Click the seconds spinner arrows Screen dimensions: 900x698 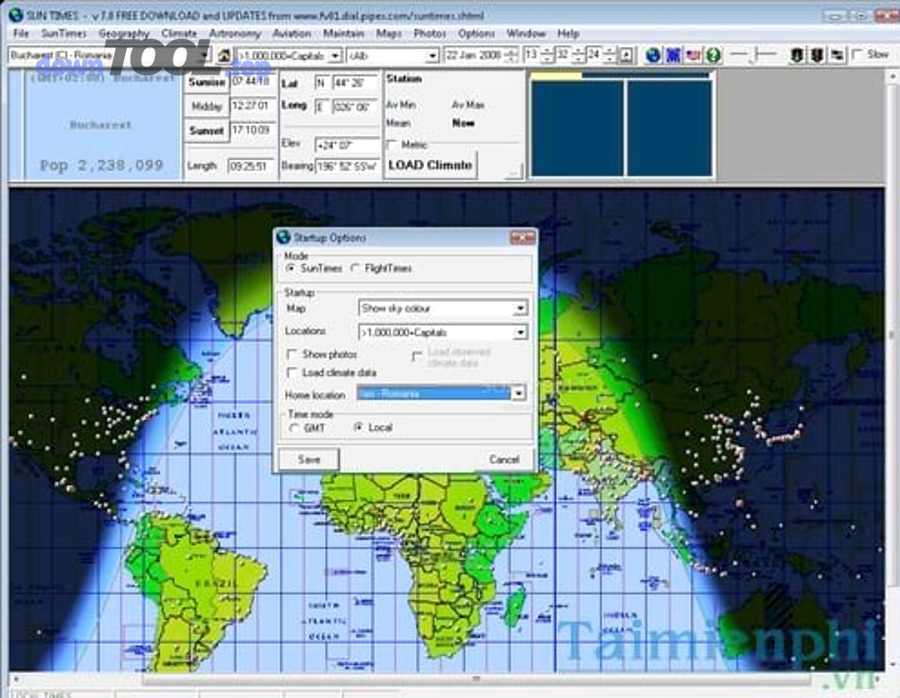coord(609,56)
